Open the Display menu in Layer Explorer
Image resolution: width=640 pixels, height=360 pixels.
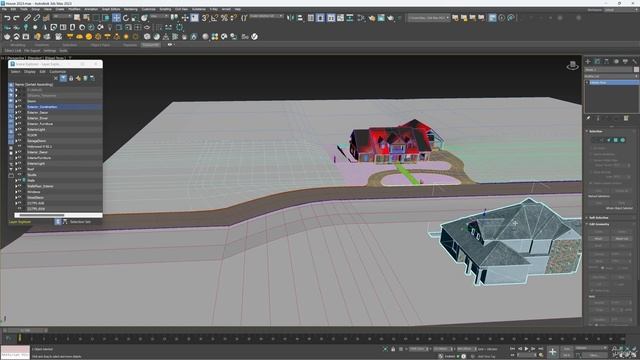click(29, 71)
